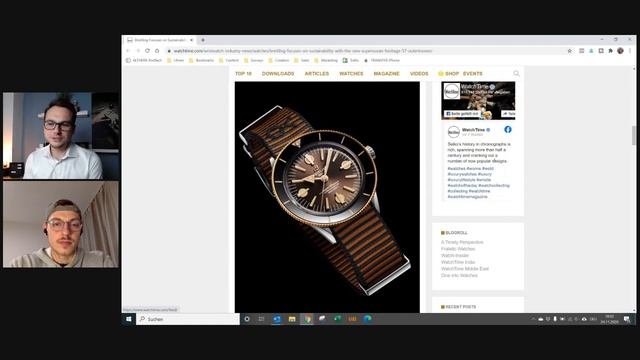This screenshot has height=360, width=640.
Task: Open File Explorer from the taskbar
Action: 292,319
